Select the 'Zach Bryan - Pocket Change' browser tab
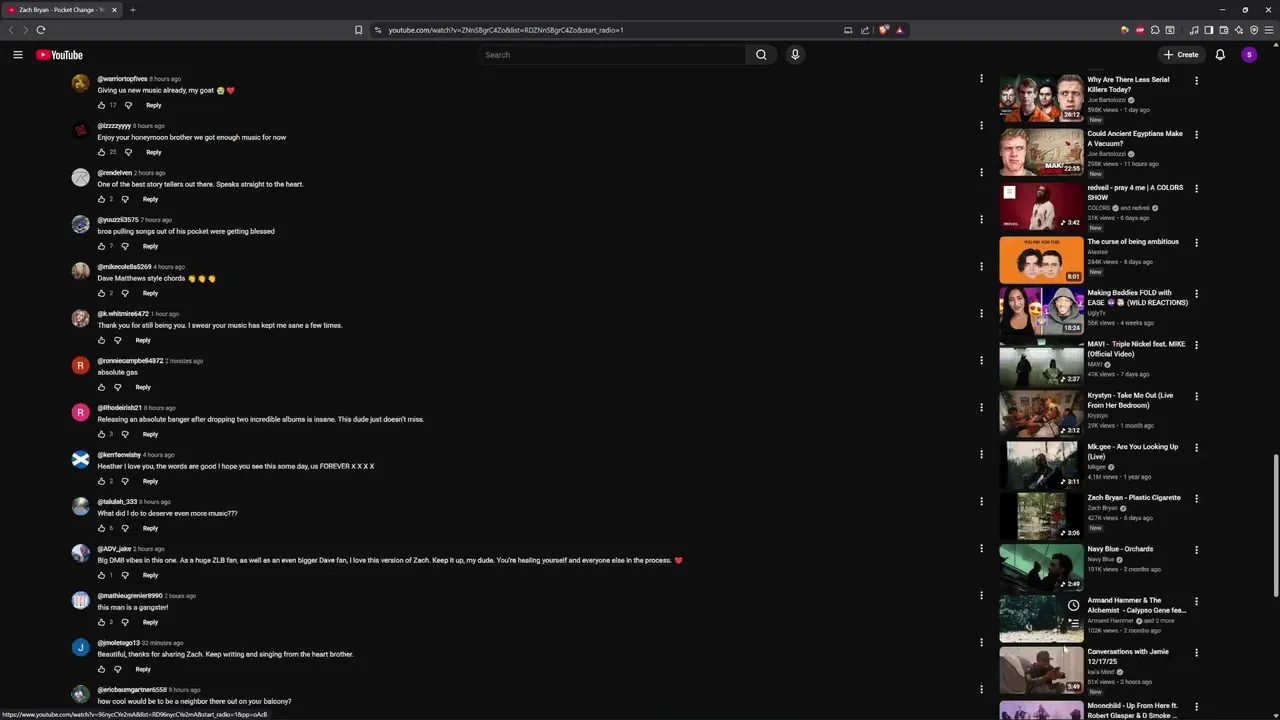This screenshot has height=720, width=1280. point(63,10)
